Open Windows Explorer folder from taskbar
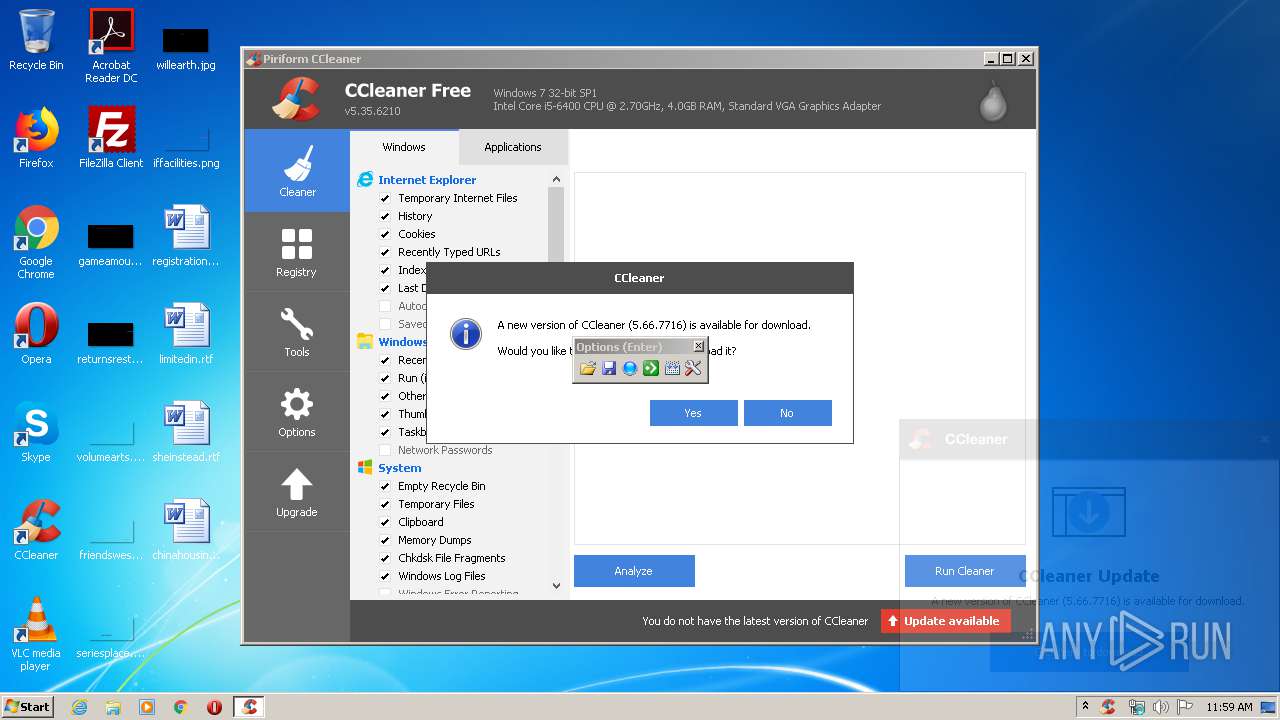 click(x=113, y=707)
